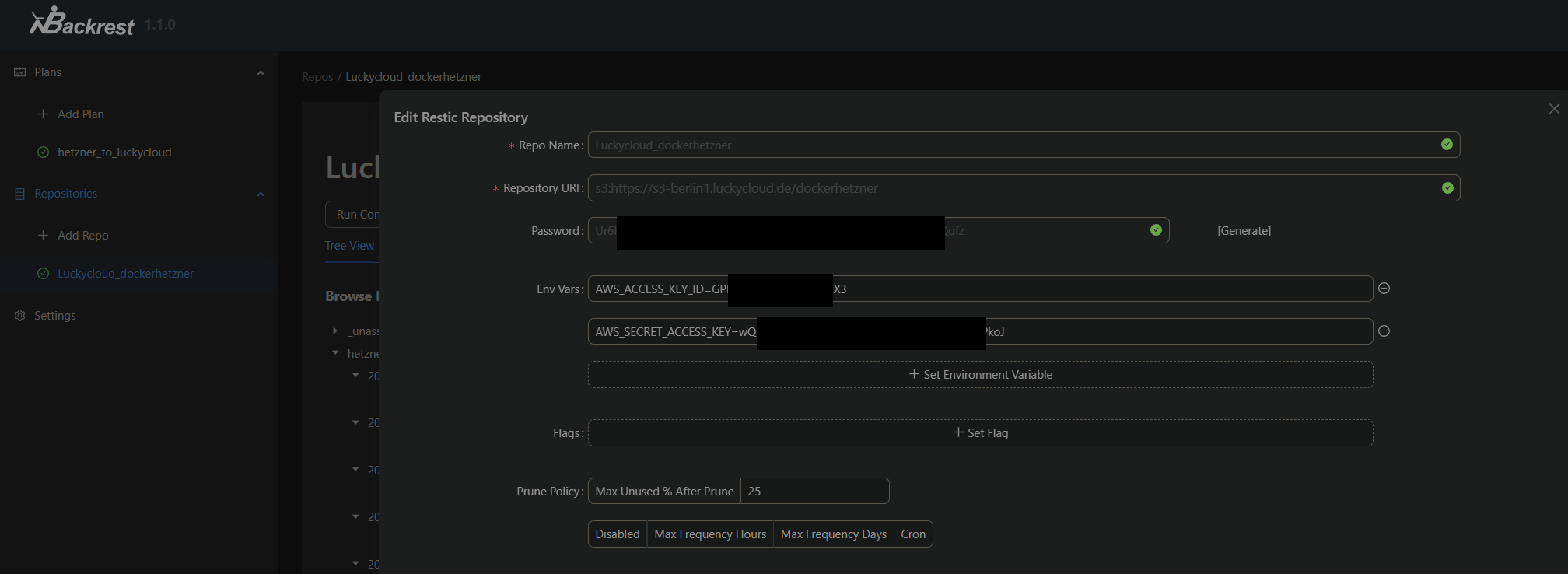Collapse the Plans menu section

[261, 73]
